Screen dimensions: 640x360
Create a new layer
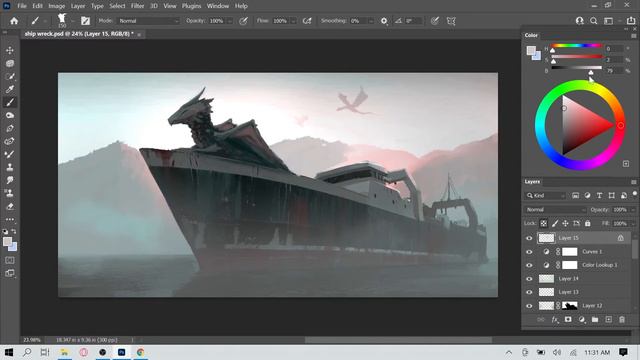coord(609,320)
